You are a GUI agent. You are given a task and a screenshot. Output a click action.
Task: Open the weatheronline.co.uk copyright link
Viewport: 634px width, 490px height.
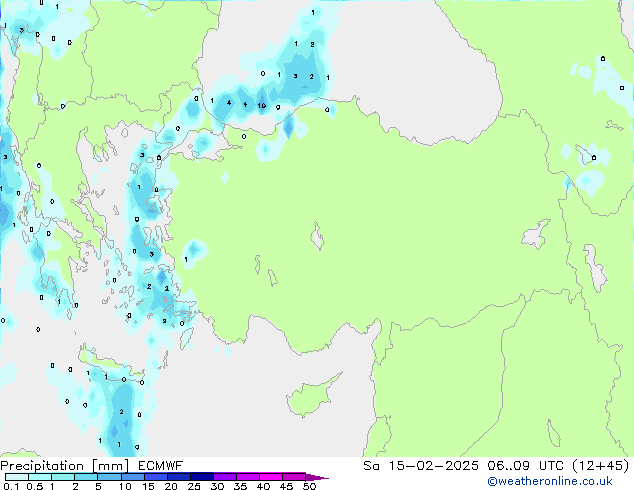tap(550, 481)
